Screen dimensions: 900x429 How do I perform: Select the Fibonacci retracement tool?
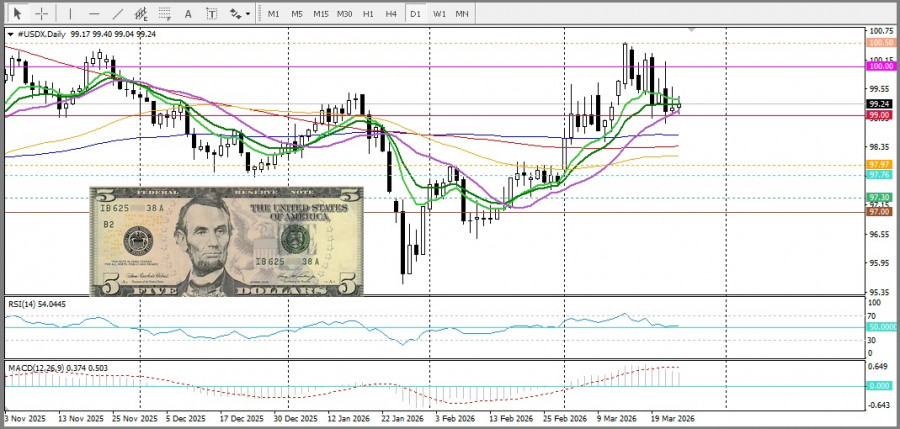pyautogui.click(x=165, y=14)
